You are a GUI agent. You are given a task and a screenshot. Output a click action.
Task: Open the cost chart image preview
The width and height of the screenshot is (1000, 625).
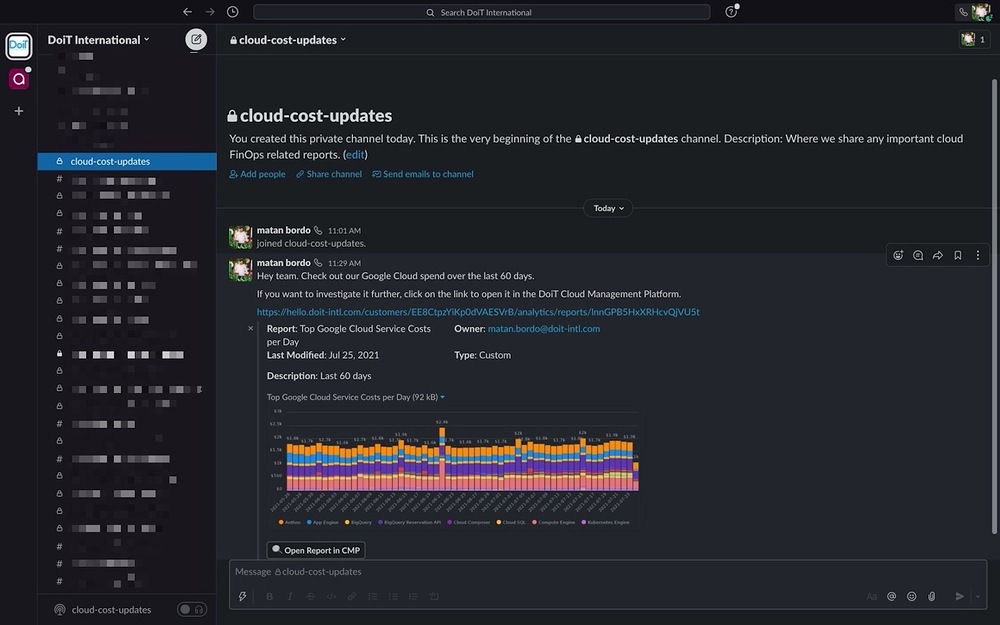tap(454, 468)
